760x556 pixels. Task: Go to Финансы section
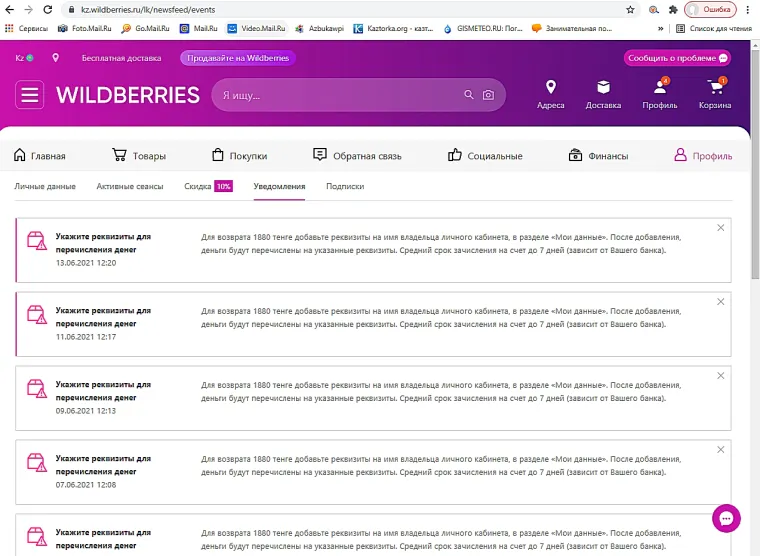598,156
